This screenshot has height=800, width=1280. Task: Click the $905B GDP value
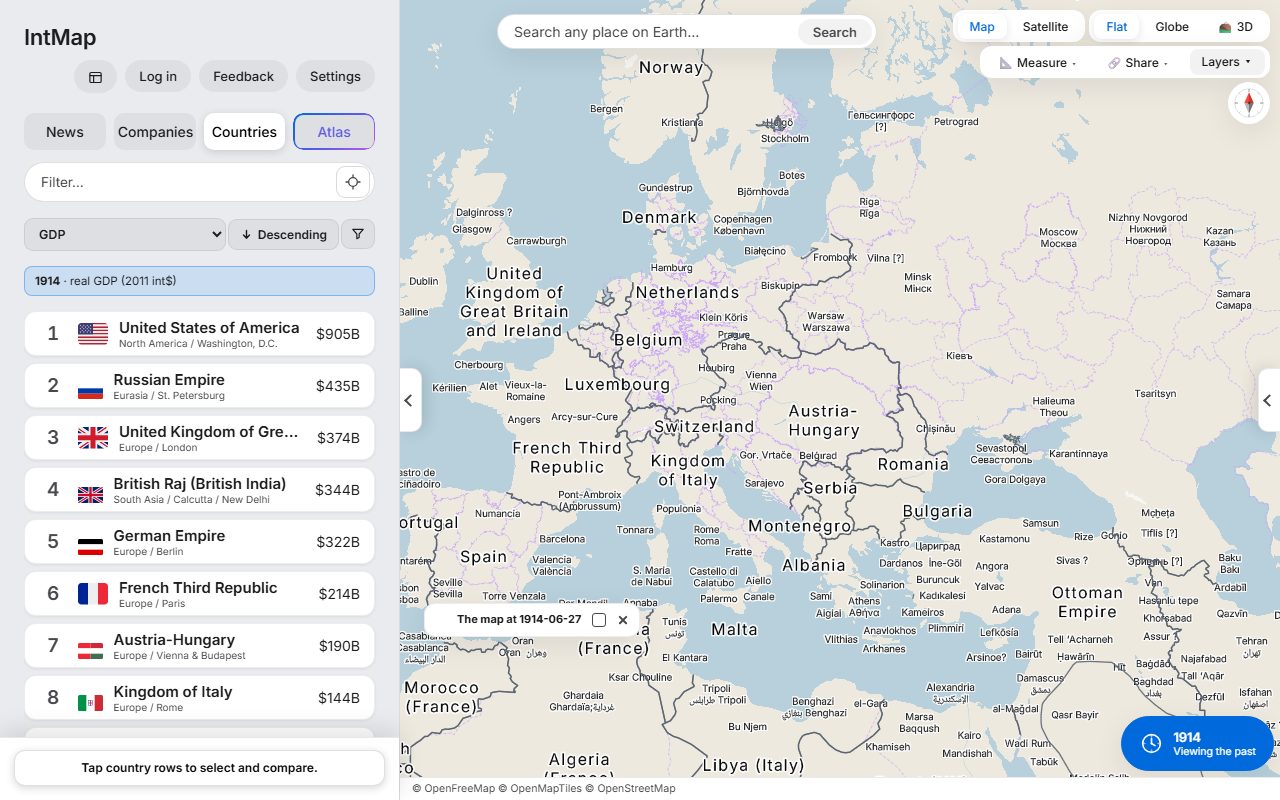(338, 334)
